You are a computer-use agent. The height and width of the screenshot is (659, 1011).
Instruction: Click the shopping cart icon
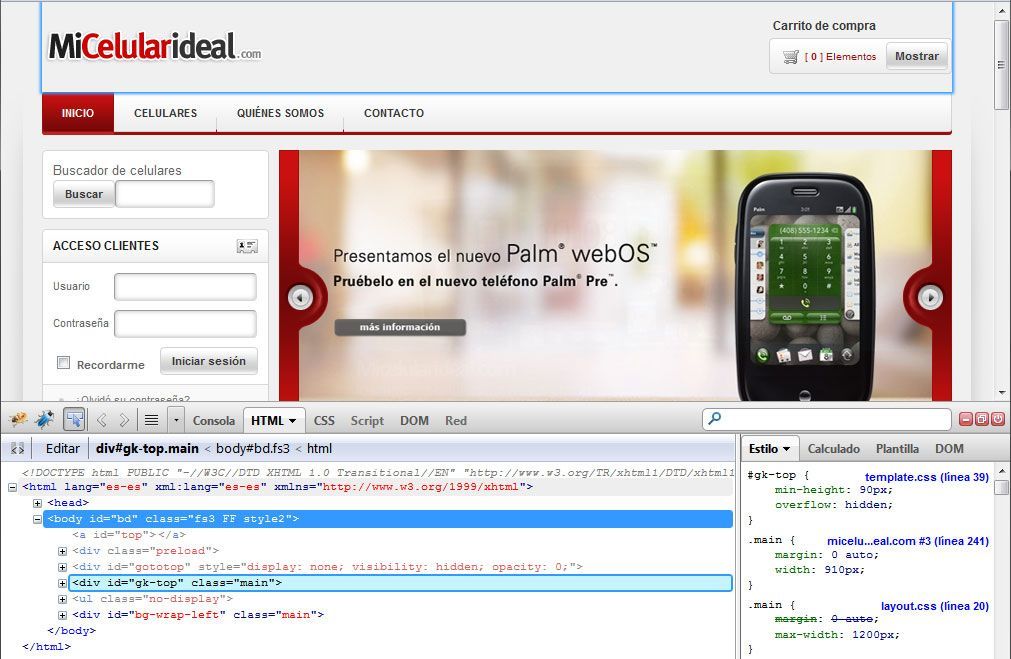pyautogui.click(x=790, y=57)
